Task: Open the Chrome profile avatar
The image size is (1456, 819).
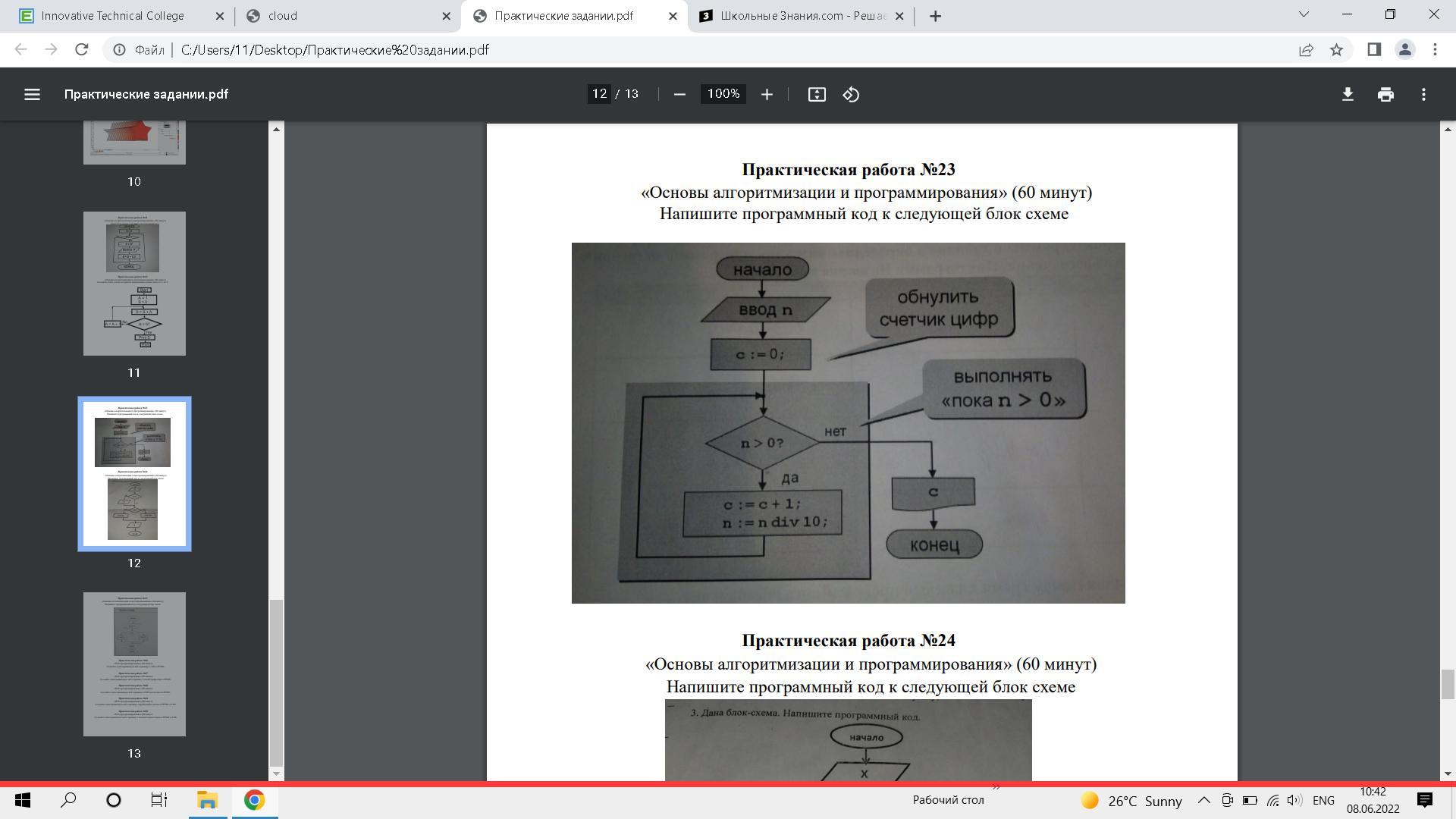Action: point(1404,49)
